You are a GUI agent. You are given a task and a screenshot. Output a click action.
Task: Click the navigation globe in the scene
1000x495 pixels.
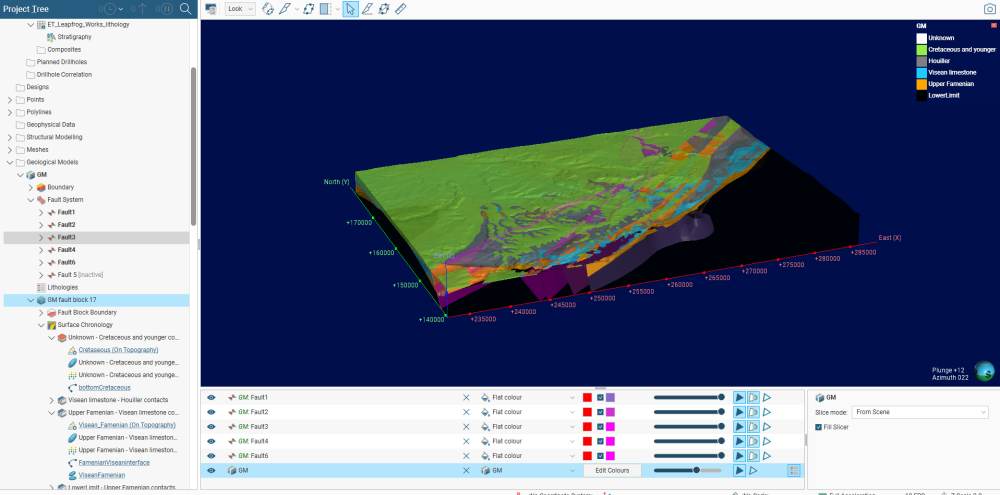(x=984, y=371)
